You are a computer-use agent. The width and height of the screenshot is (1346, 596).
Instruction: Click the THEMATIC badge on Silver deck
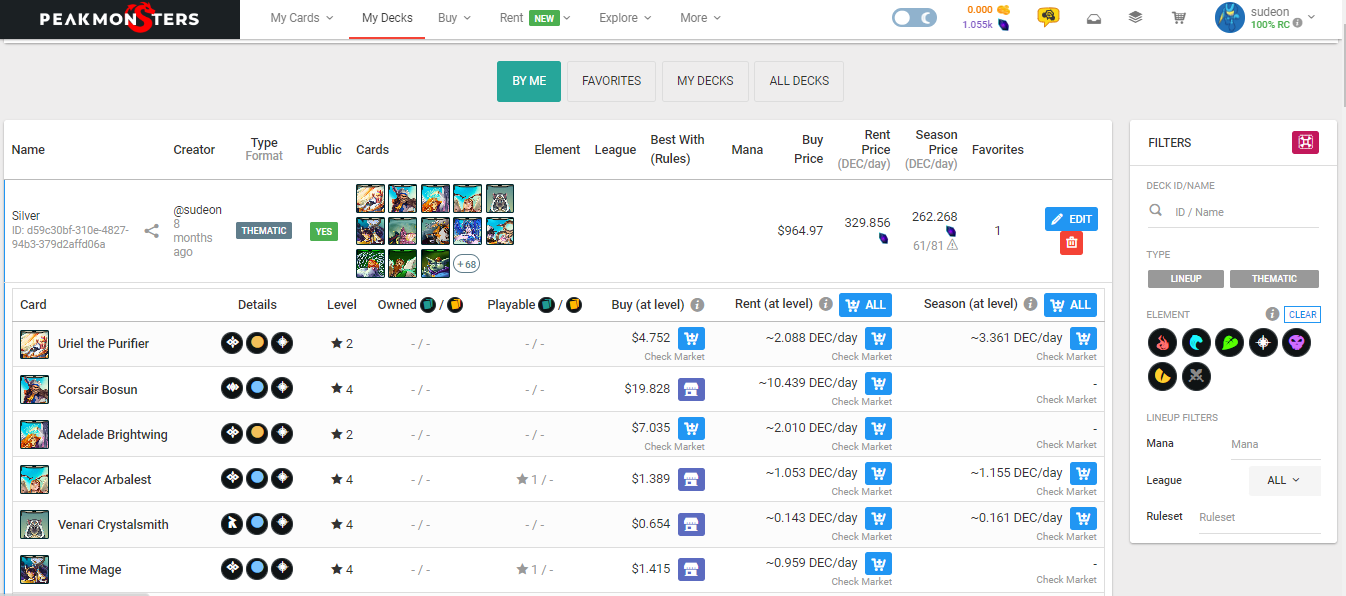pyautogui.click(x=264, y=231)
